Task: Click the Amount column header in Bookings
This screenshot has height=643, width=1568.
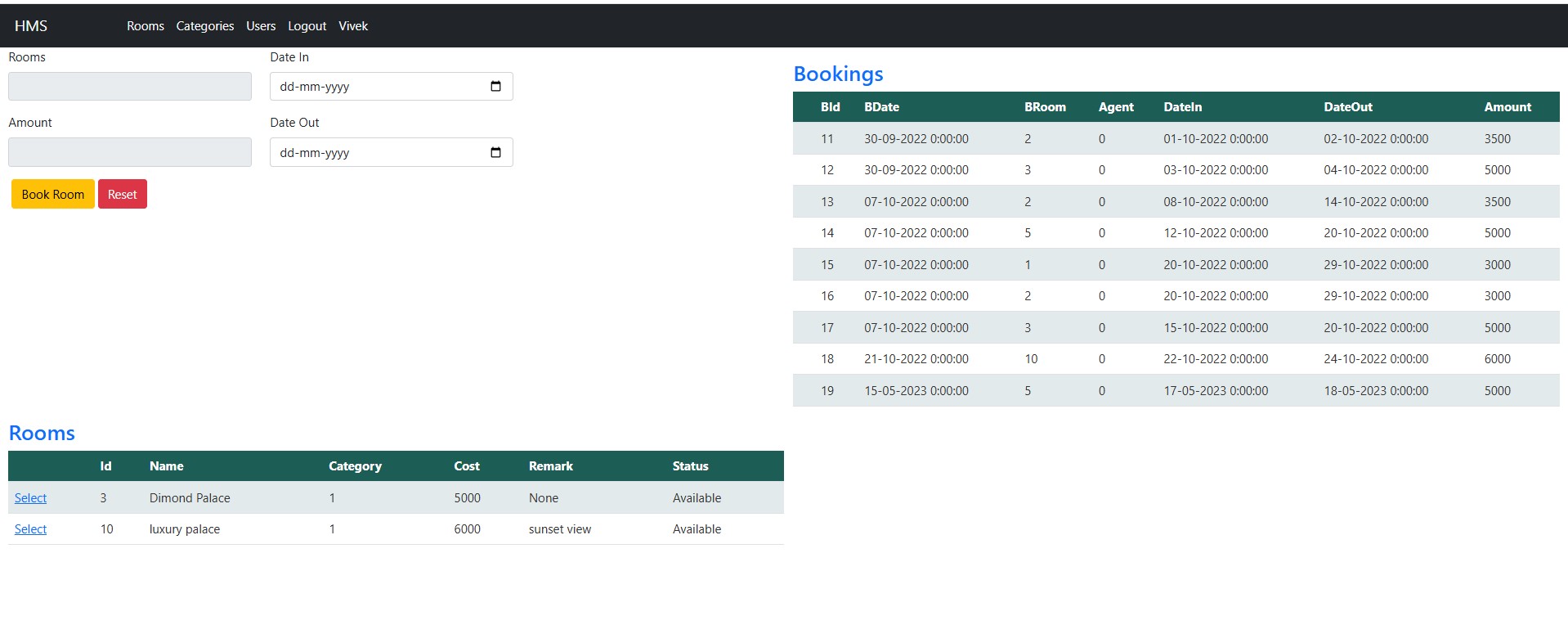Action: point(1508,107)
